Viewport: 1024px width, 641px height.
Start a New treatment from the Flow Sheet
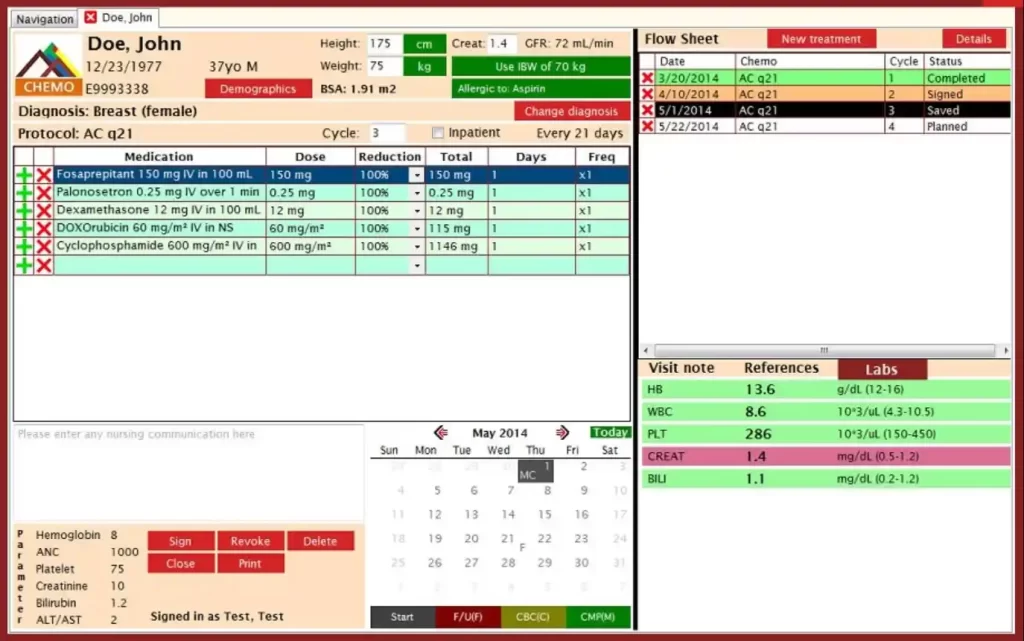(x=821, y=38)
